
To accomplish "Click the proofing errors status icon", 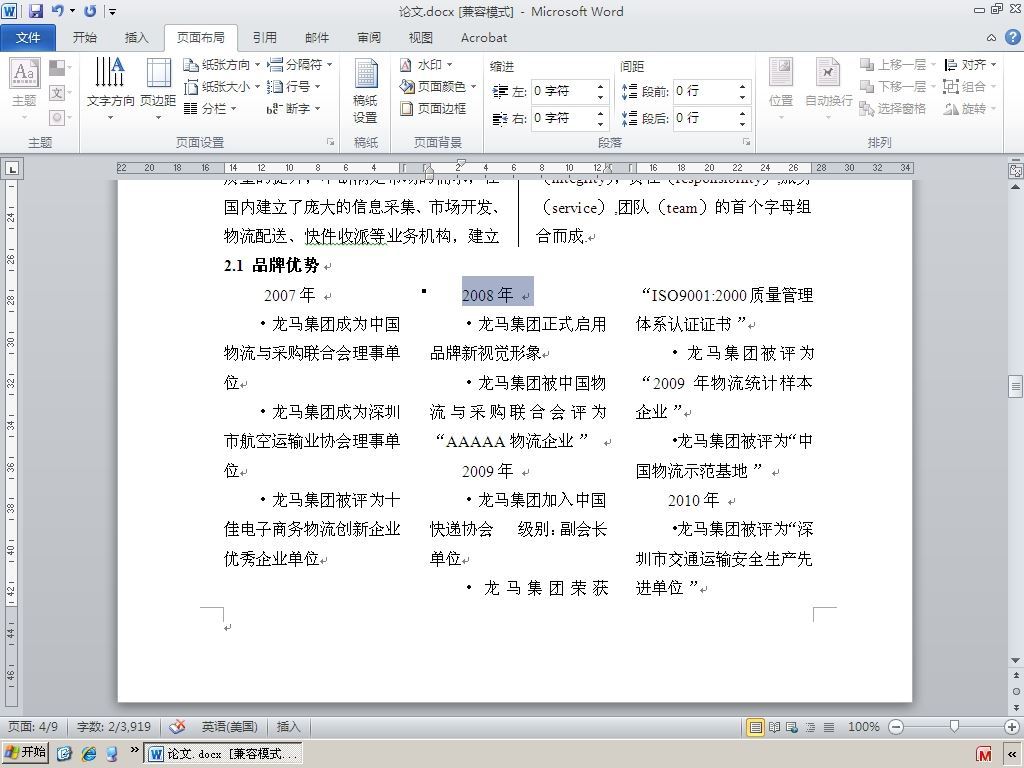I will click(x=177, y=726).
